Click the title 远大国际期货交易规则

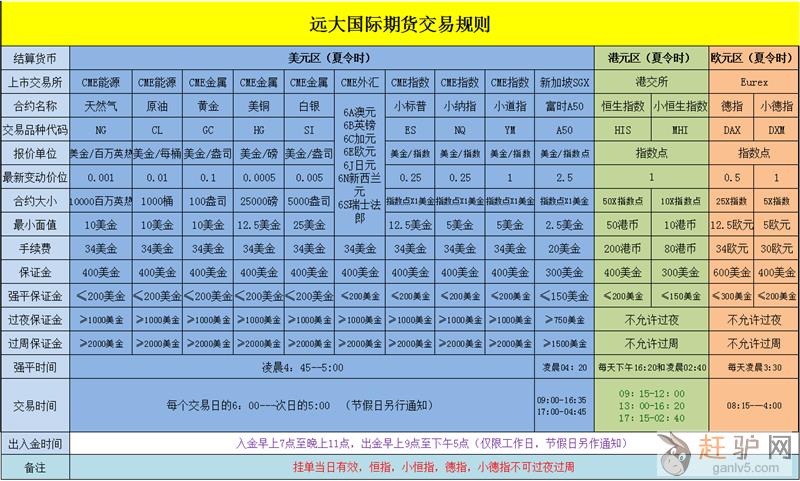tap(400, 22)
